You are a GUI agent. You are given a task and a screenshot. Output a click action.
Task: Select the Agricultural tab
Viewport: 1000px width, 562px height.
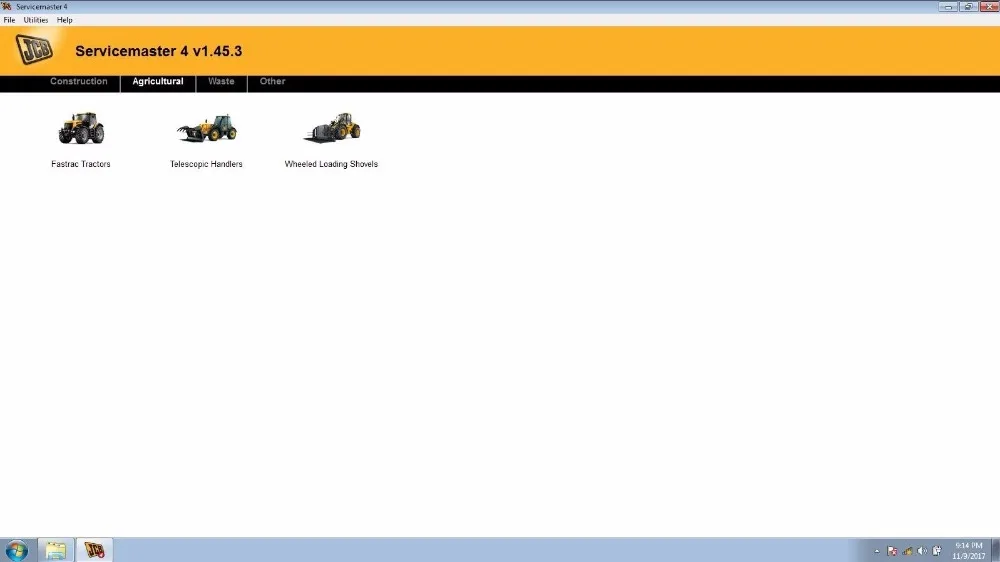(158, 82)
